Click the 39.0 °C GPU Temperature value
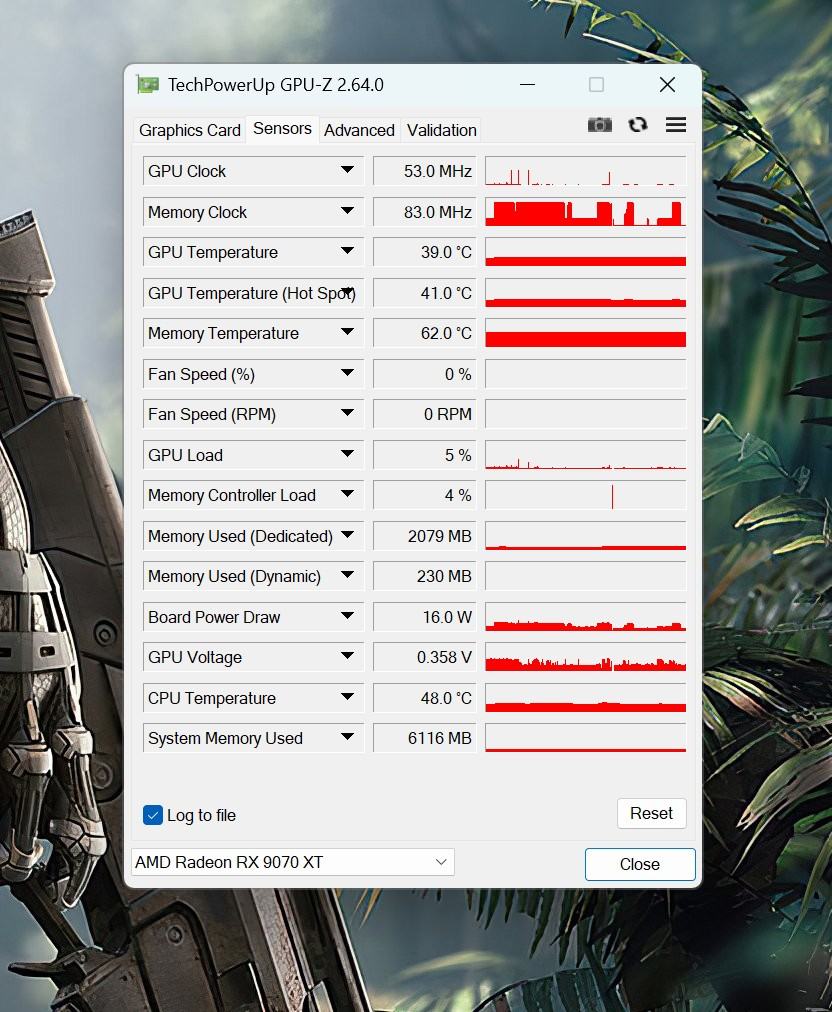This screenshot has height=1012, width=832. coord(425,252)
